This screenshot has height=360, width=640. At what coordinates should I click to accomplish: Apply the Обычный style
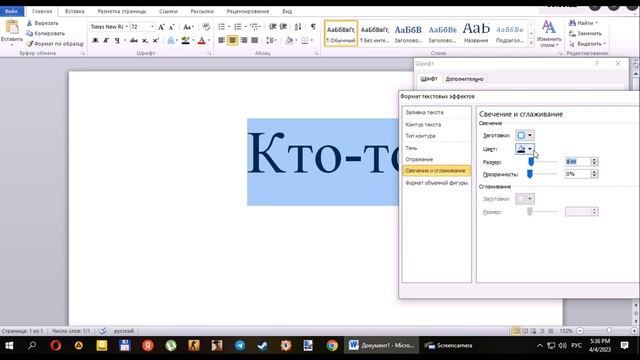341,33
